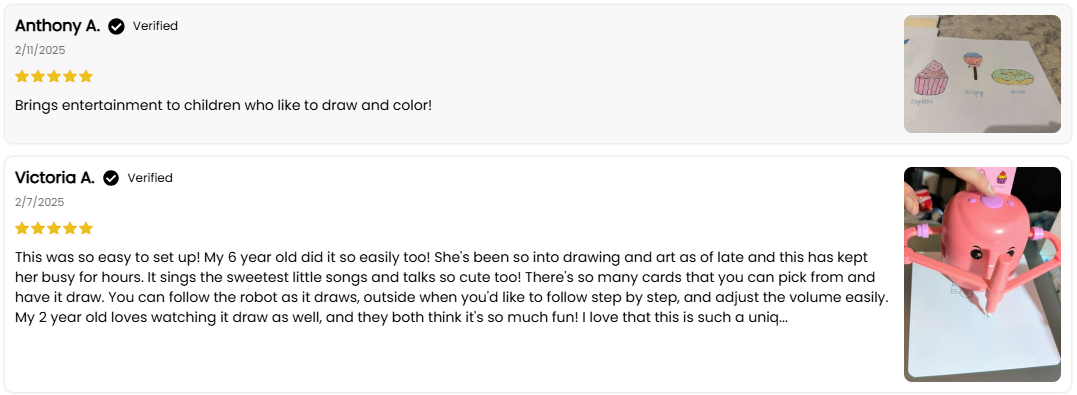
Task: Click the review date 2/11/2025
Action: click(40, 50)
